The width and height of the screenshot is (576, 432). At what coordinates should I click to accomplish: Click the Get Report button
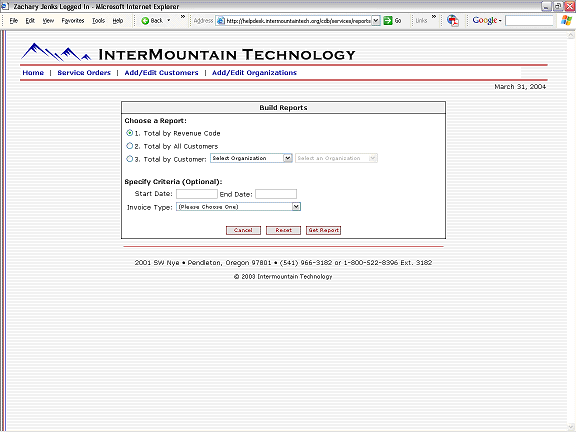point(323,230)
